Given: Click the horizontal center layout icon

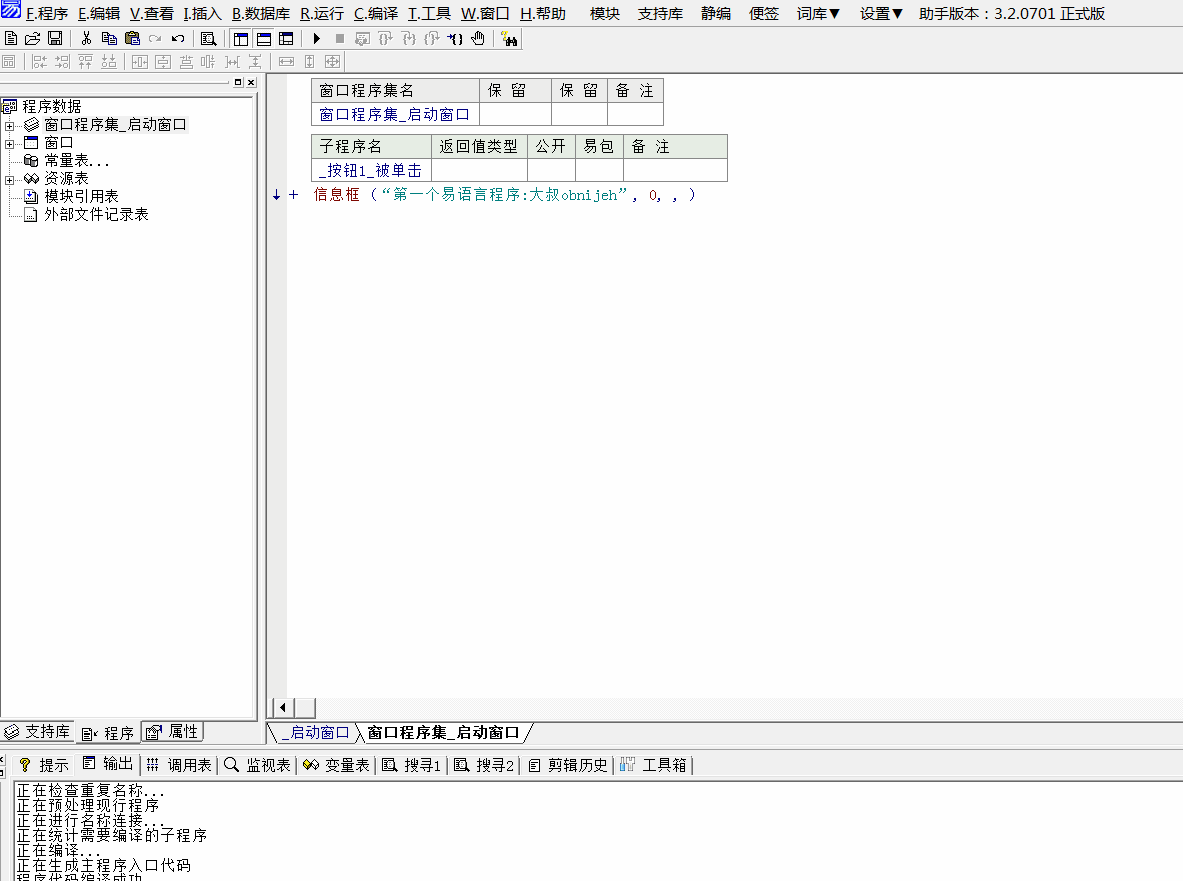Looking at the screenshot, I should pos(140,62).
